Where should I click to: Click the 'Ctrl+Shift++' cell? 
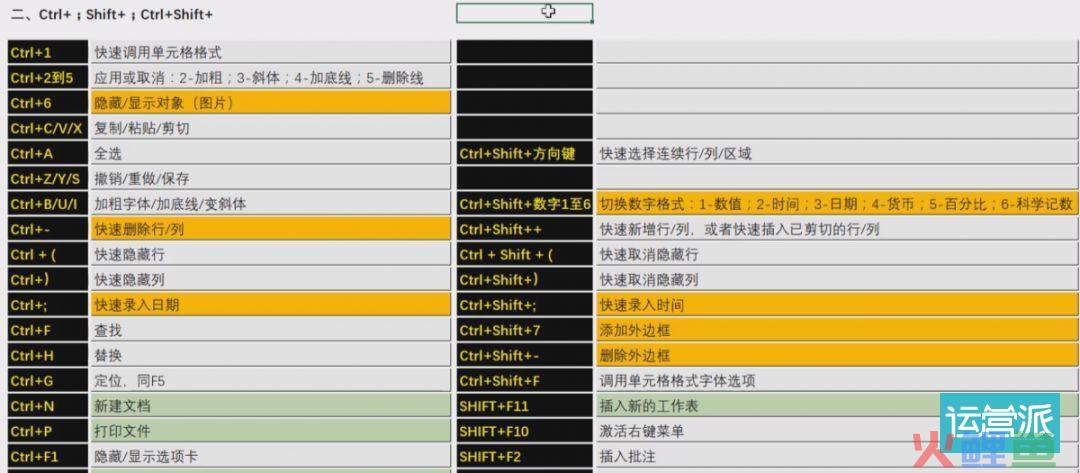point(524,229)
